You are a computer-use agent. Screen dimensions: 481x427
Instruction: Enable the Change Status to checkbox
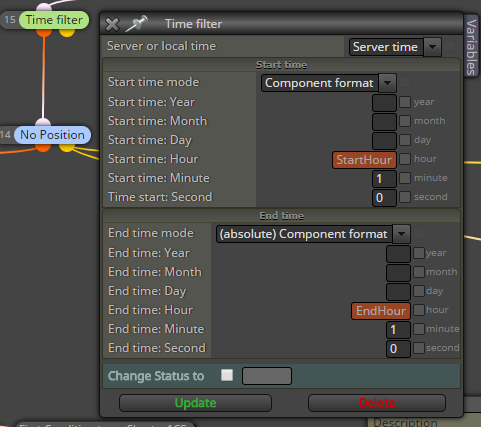click(227, 375)
